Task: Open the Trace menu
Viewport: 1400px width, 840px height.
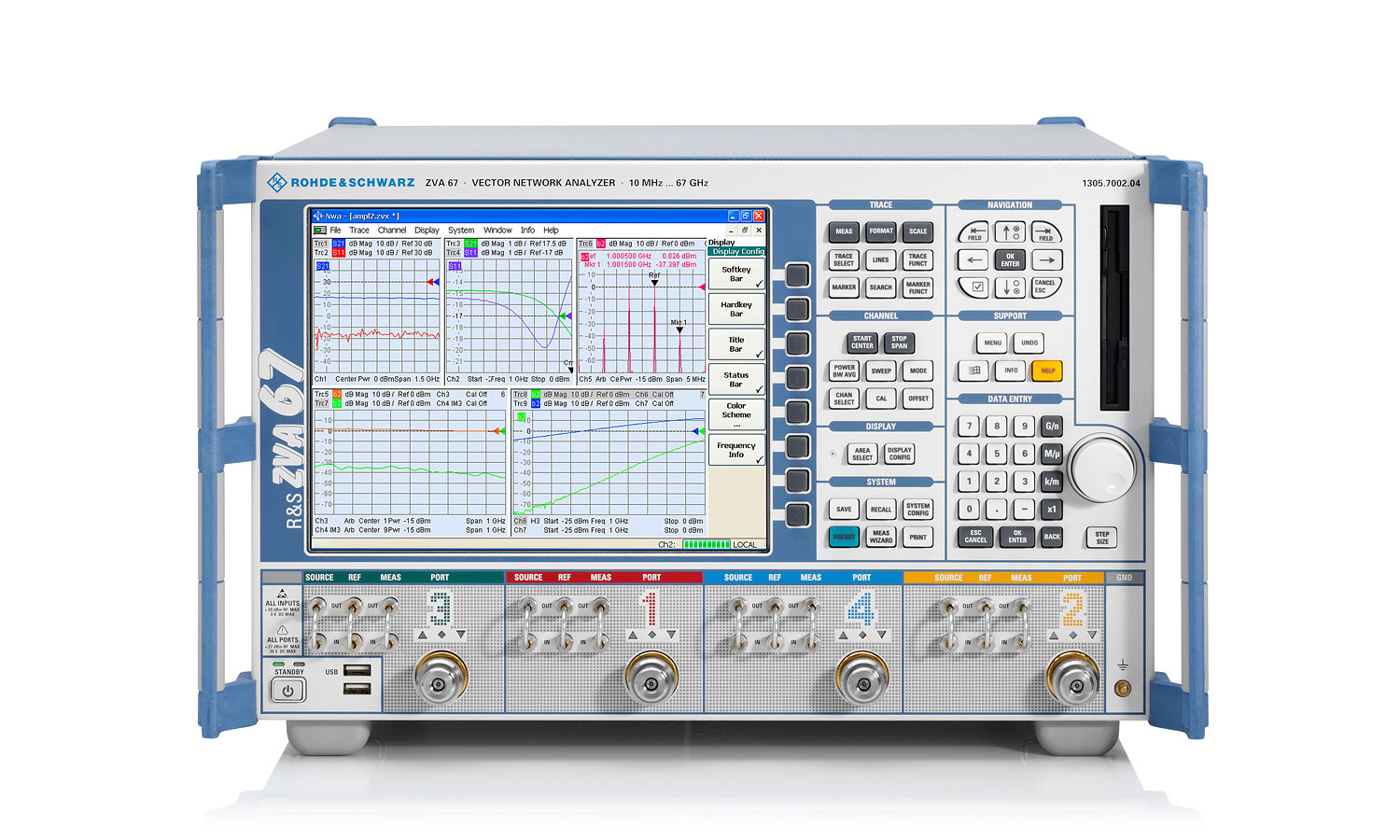Action: coord(359,231)
